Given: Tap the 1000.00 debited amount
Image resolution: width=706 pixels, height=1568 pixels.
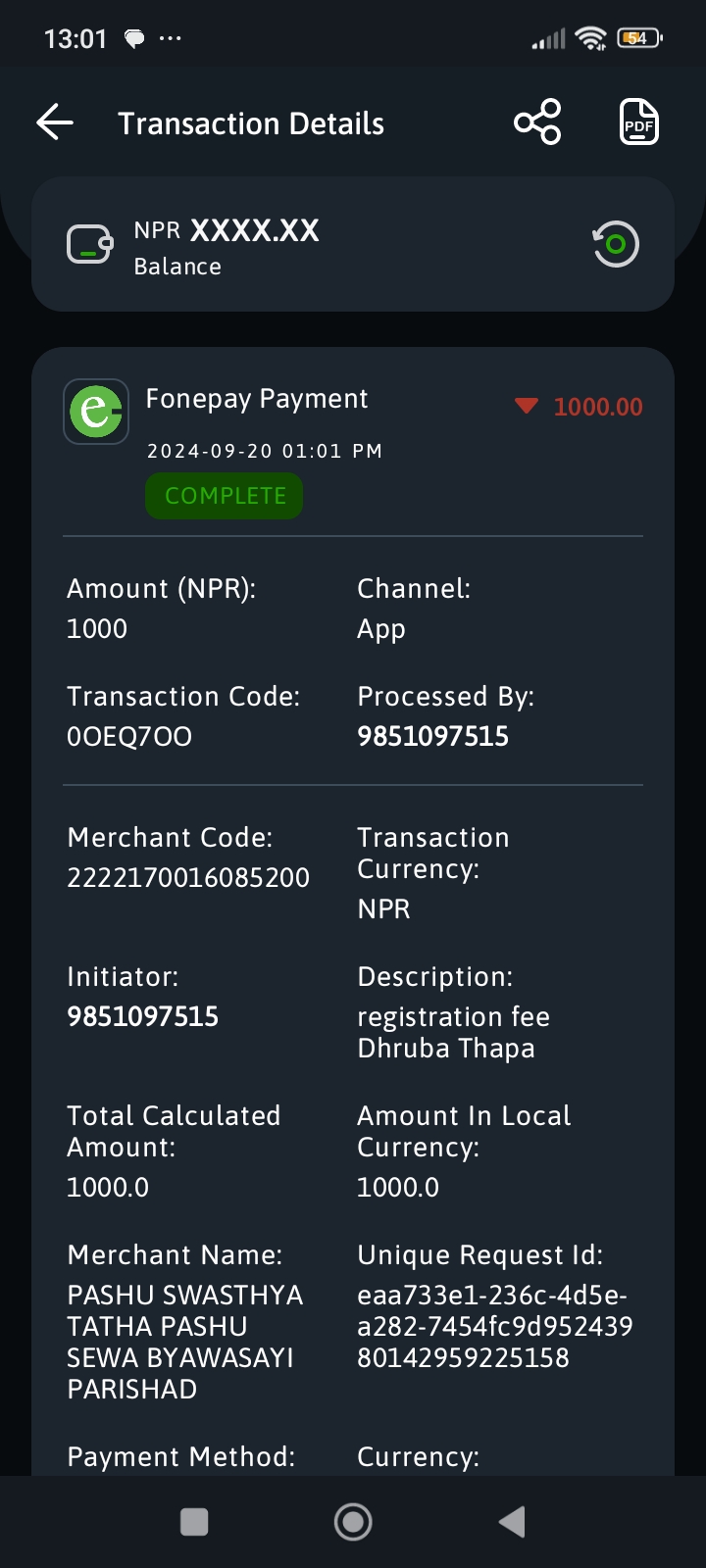Looking at the screenshot, I should [598, 407].
